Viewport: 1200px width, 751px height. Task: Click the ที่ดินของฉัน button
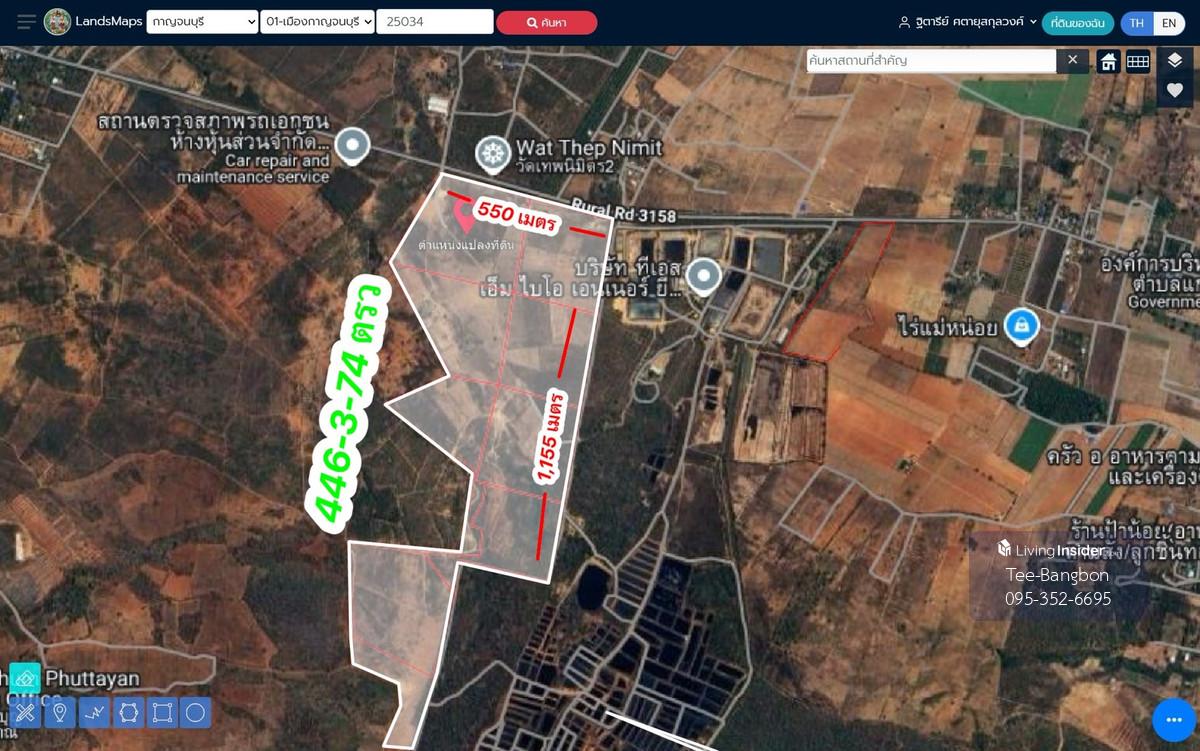pyautogui.click(x=1078, y=23)
